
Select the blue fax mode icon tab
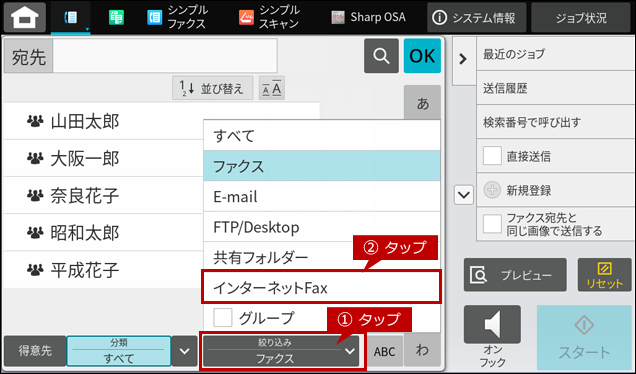(x=71, y=17)
